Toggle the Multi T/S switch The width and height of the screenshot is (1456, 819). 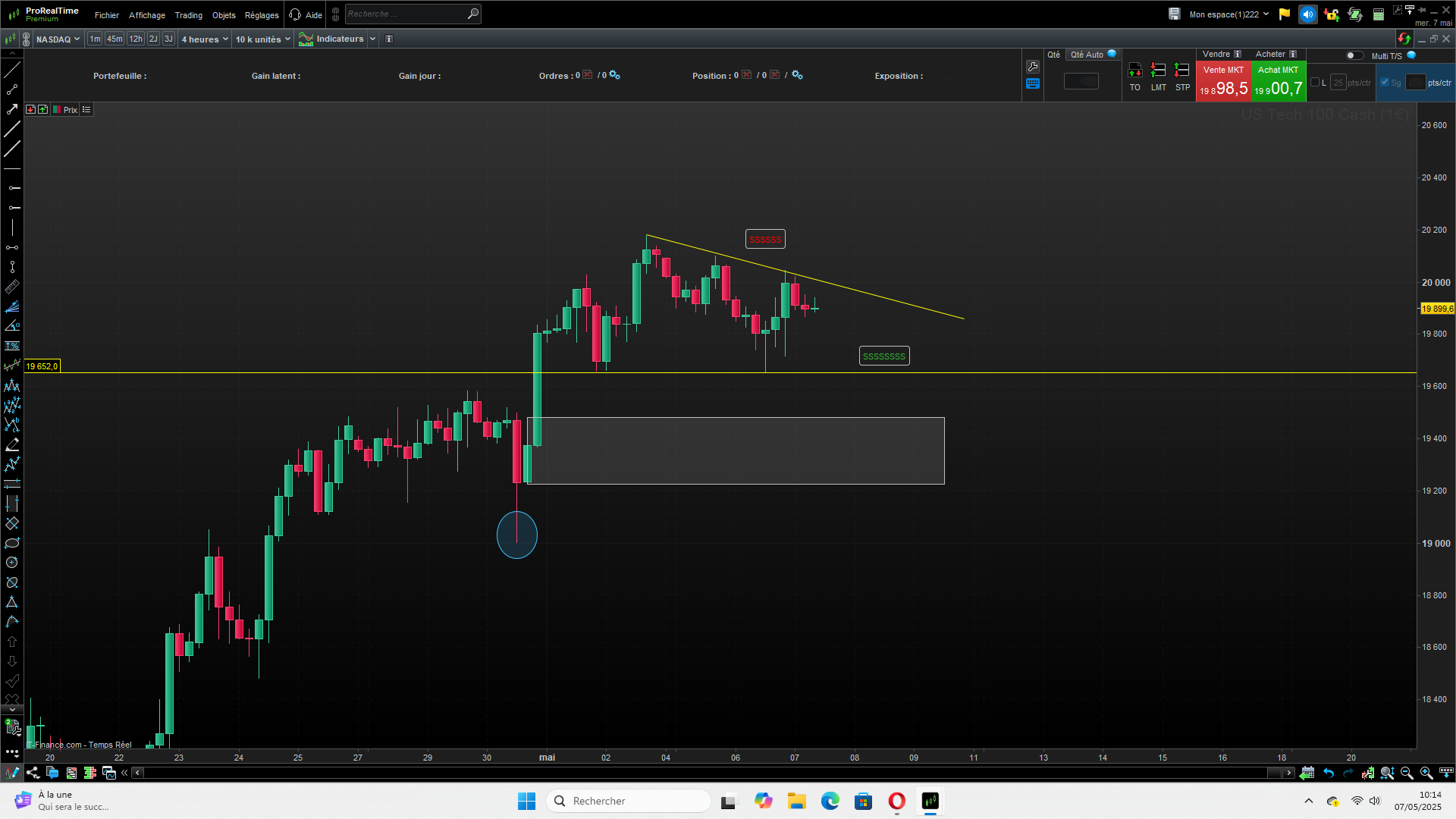pyautogui.click(x=1354, y=55)
